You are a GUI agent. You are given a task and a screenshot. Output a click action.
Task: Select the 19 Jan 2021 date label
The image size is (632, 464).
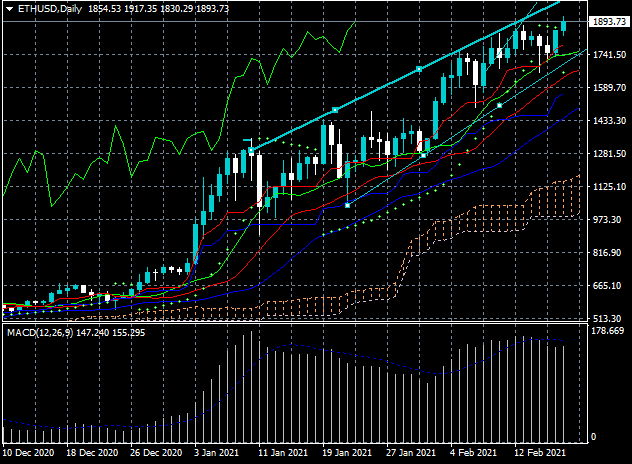coord(347,453)
